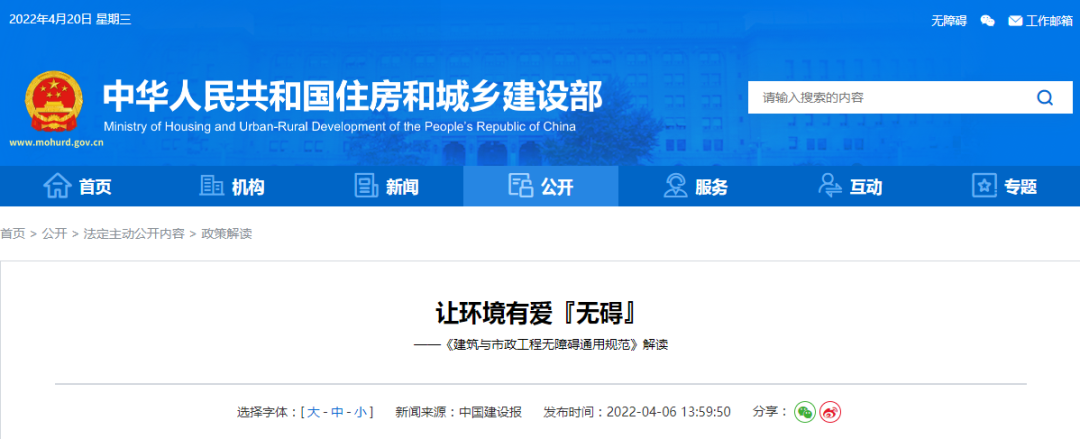Click the subtitle 建筑与市政工程无障碍通用规范 解读
Viewport: 1080px width, 439px height.
(541, 345)
